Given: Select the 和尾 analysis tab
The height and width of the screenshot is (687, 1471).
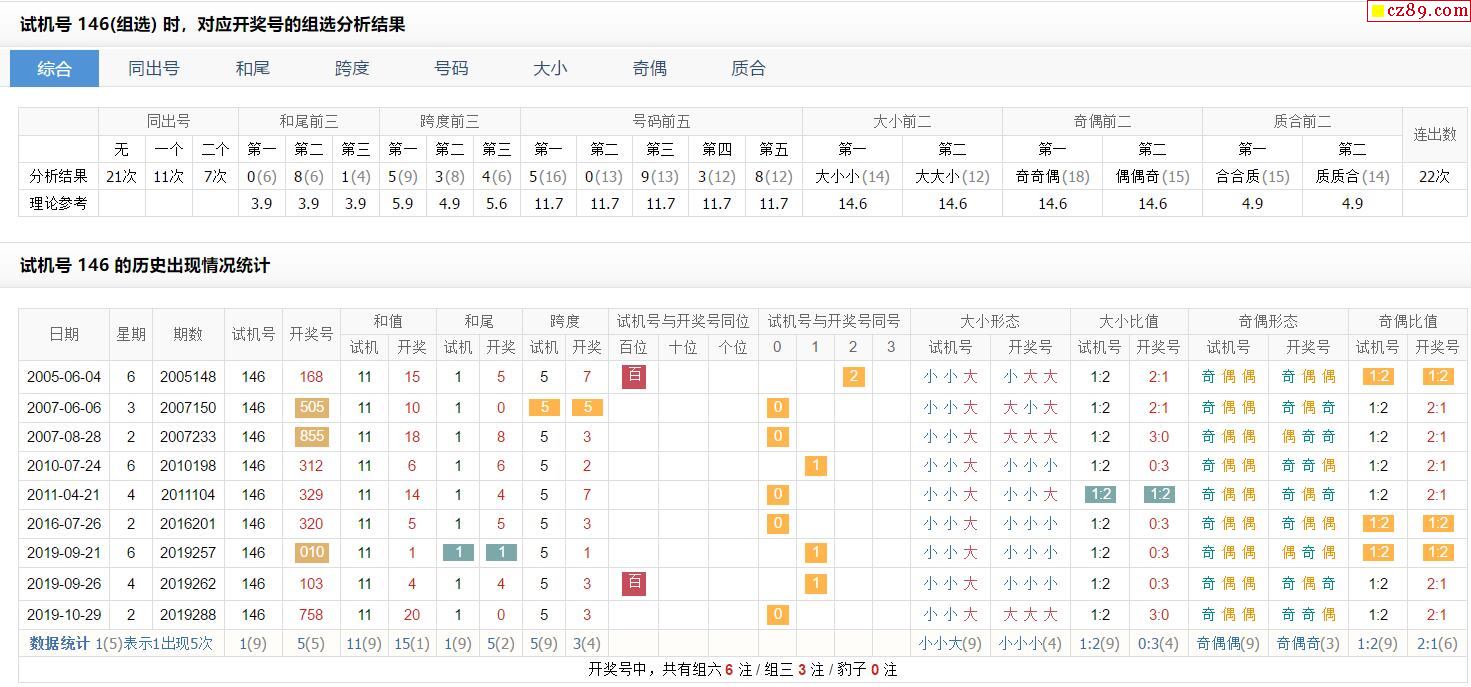Looking at the screenshot, I should tap(252, 69).
